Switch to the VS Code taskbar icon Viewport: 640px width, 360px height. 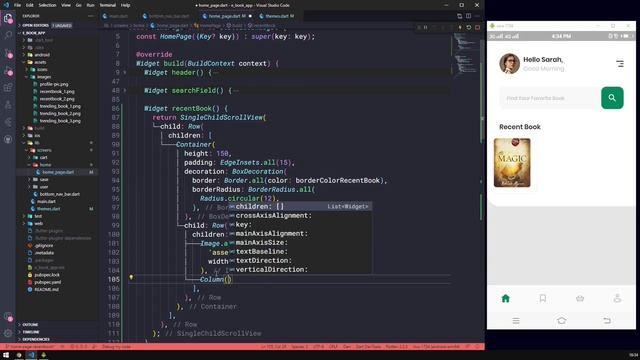click(x=31, y=355)
